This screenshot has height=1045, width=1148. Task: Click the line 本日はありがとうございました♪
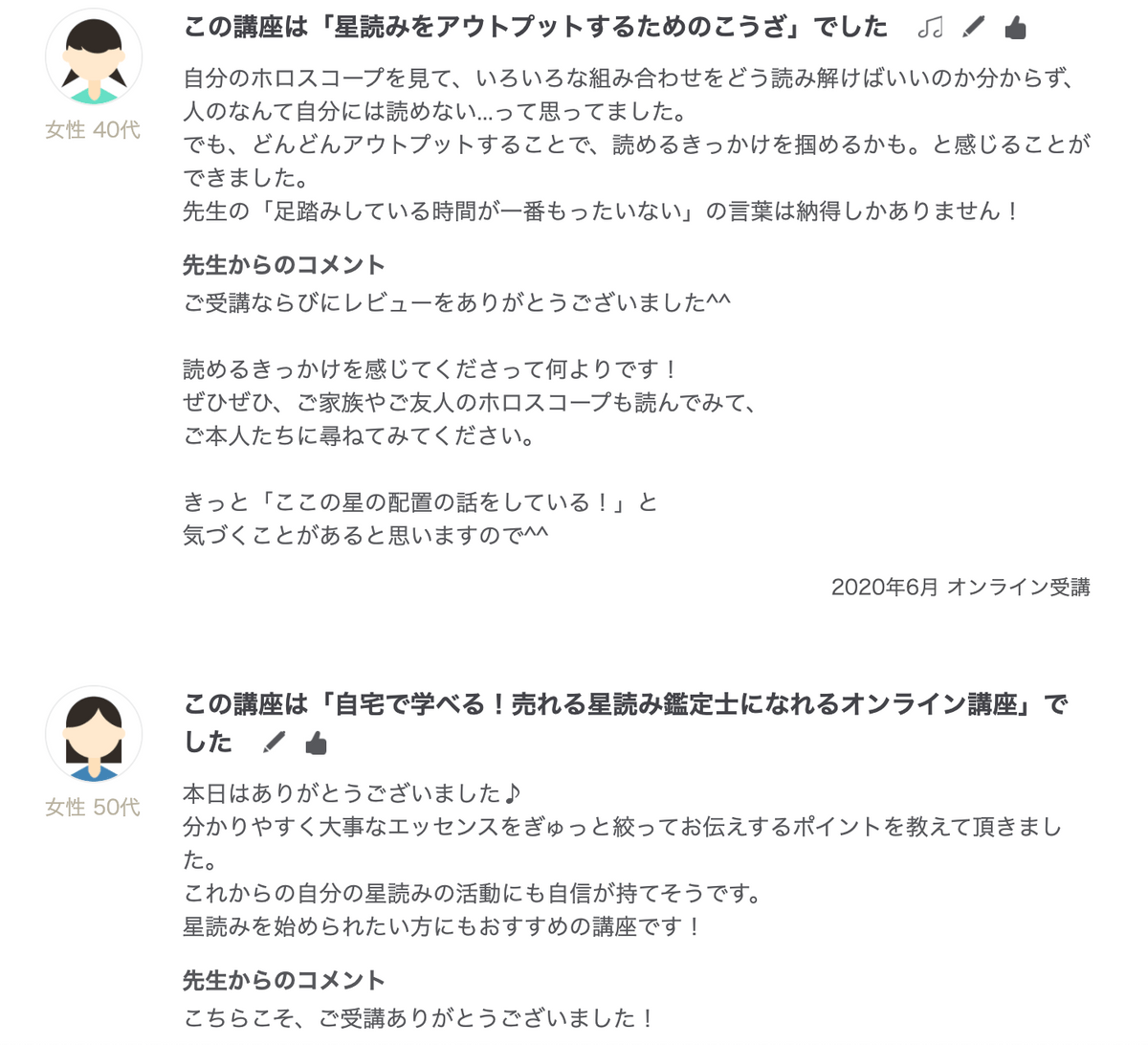351,793
